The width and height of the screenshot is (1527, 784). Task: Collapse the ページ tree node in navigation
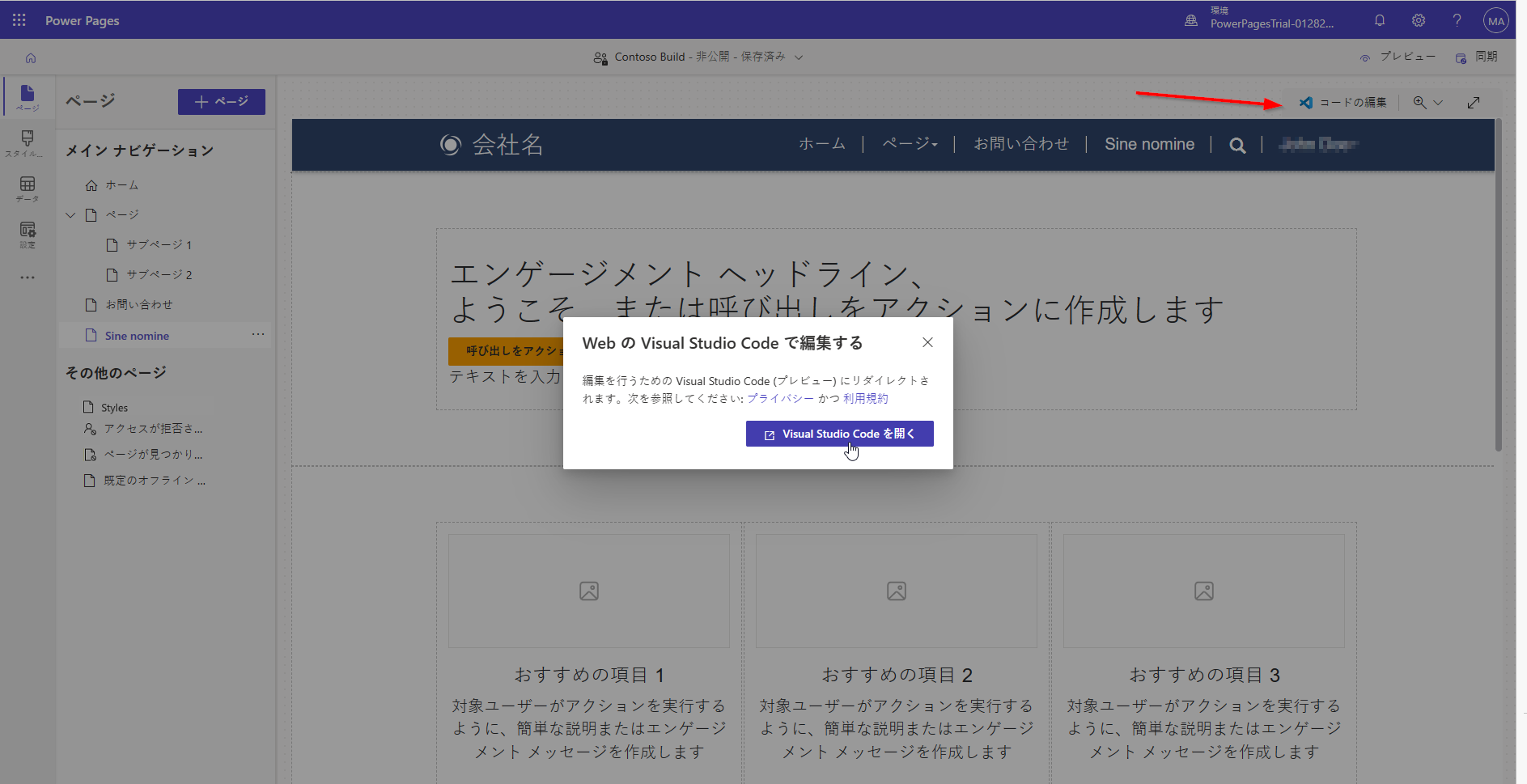point(70,214)
